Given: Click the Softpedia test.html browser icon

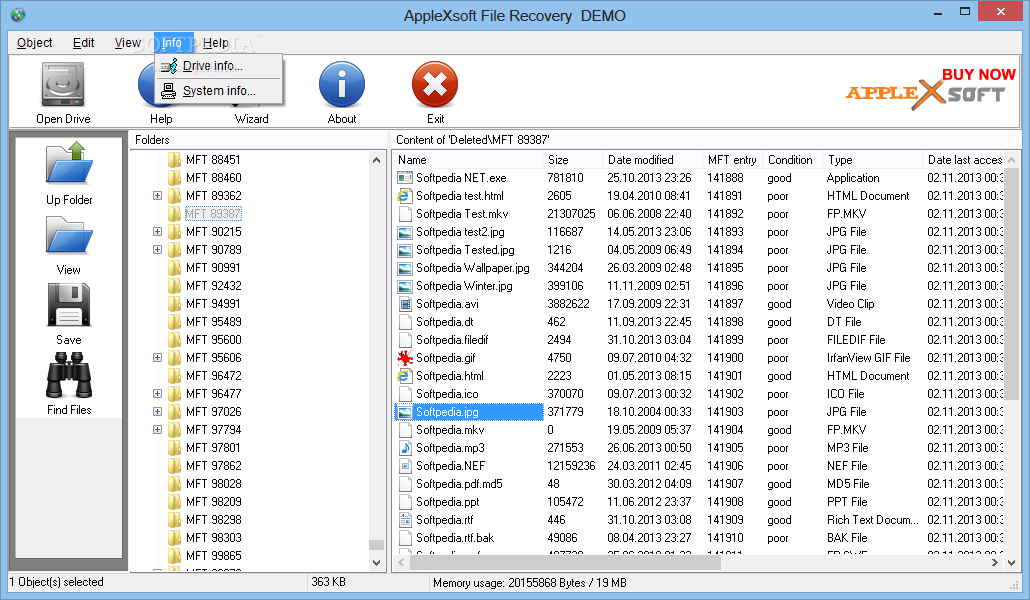Looking at the screenshot, I should 405,196.
